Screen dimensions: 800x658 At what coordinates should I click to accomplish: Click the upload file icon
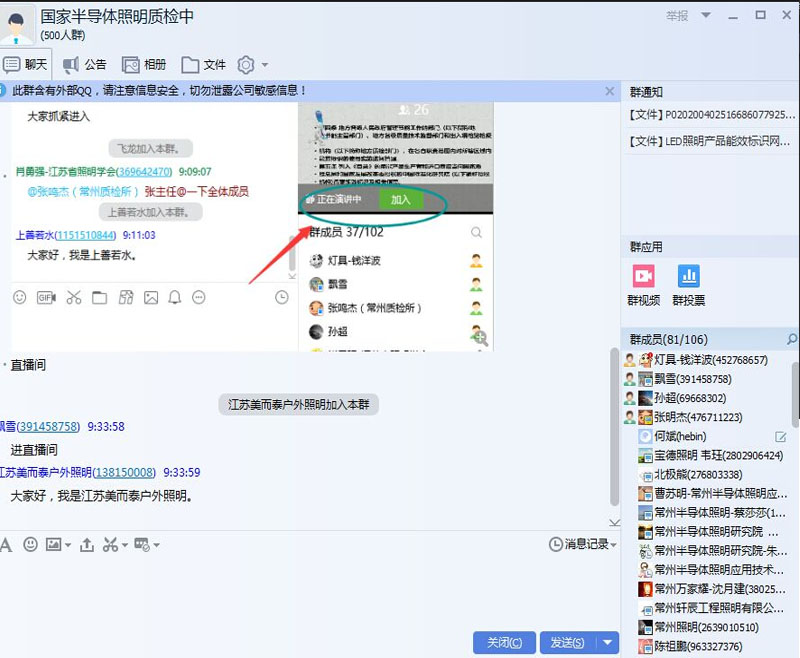[x=87, y=545]
